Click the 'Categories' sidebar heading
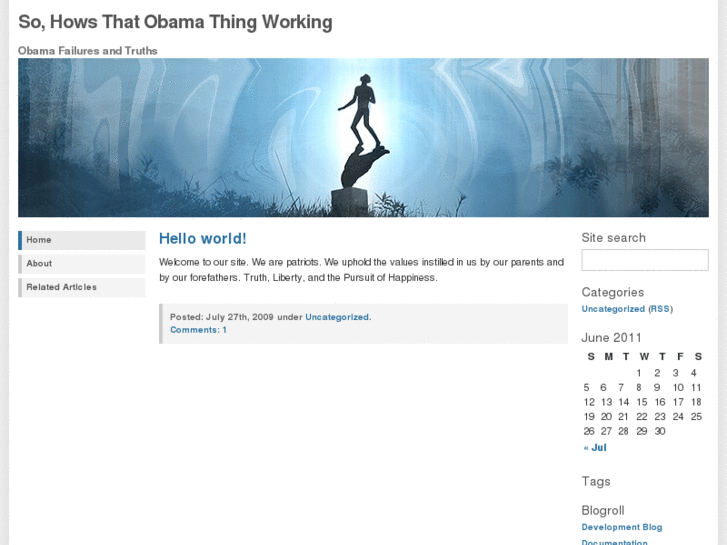 pos(613,292)
